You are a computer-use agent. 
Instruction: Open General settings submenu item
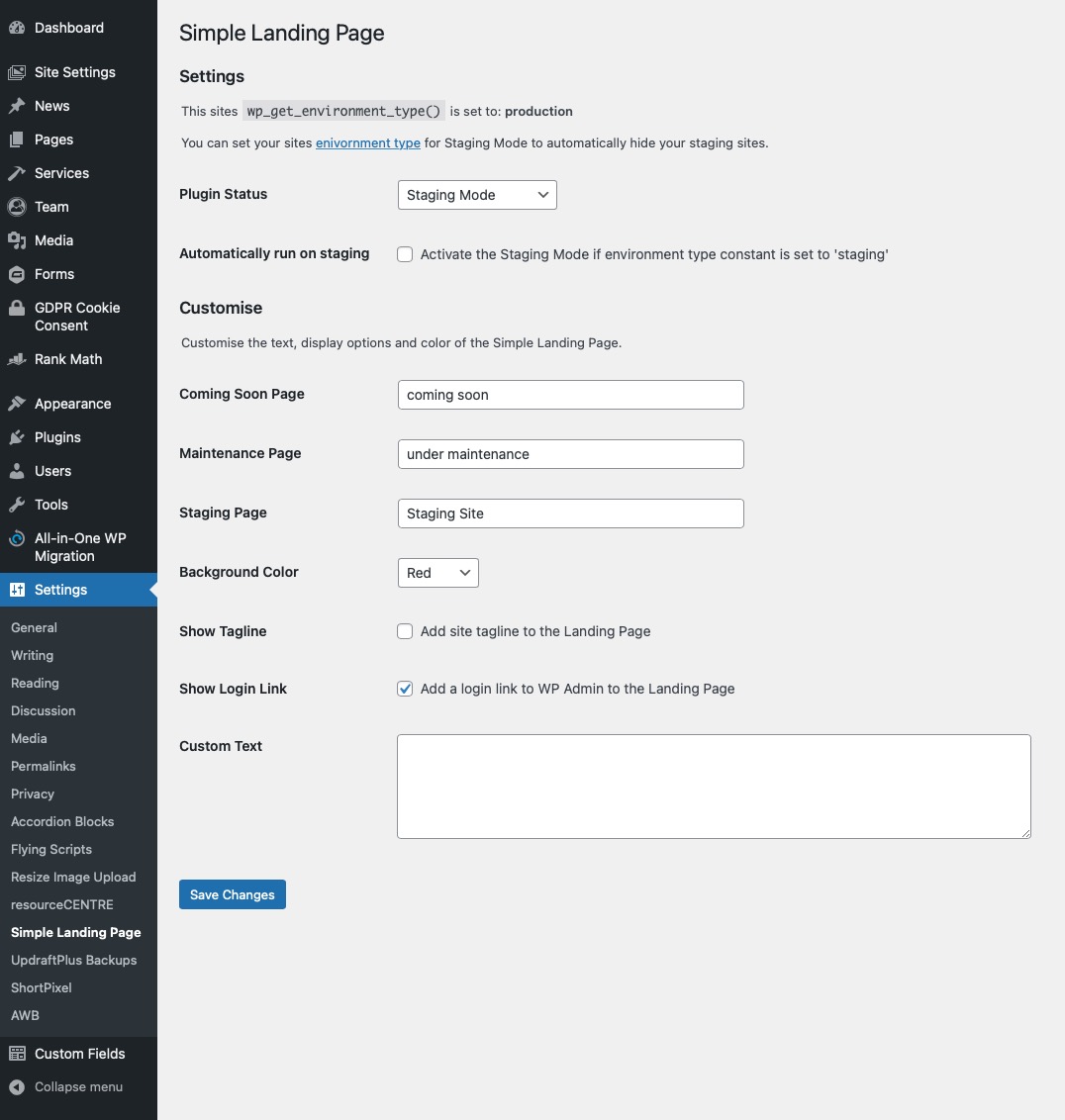tap(34, 628)
